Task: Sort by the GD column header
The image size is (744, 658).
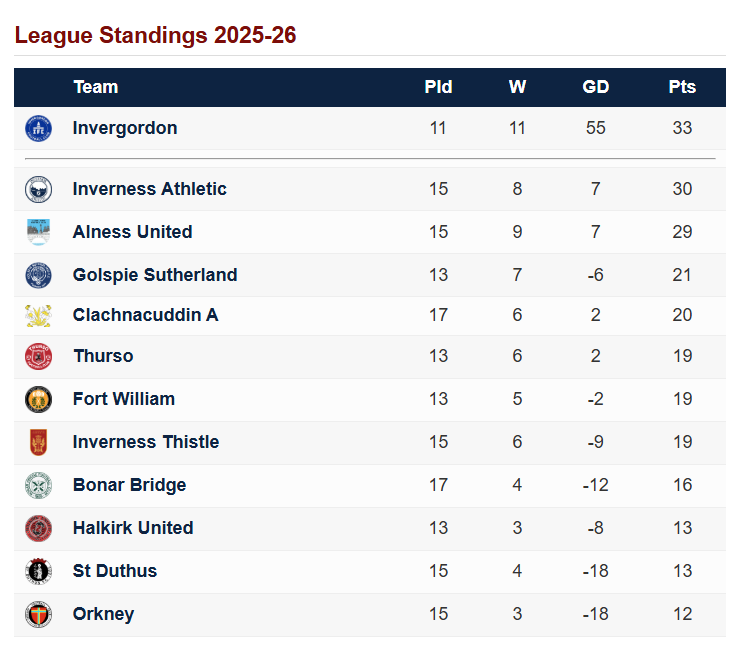Action: (x=595, y=87)
